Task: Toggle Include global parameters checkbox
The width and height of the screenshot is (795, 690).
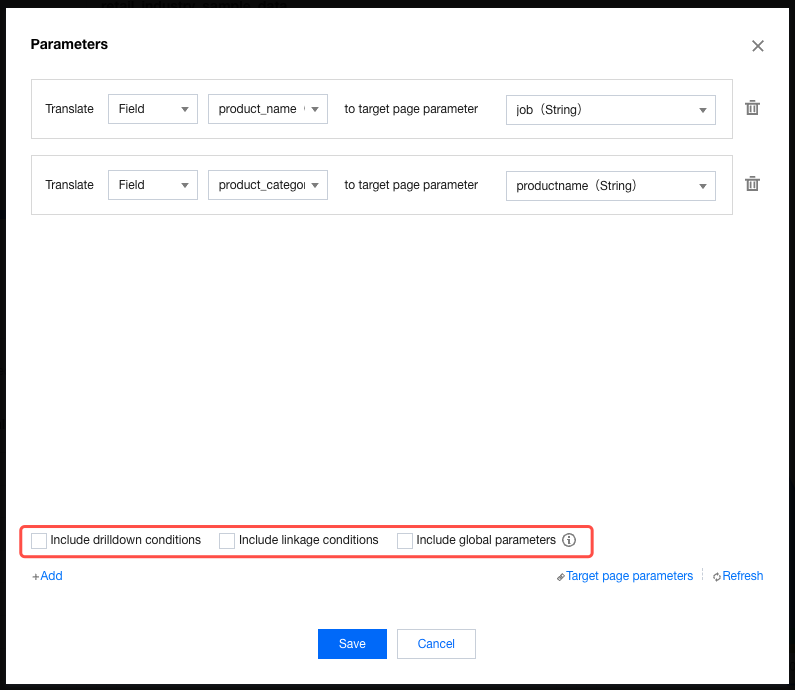Action: (405, 541)
